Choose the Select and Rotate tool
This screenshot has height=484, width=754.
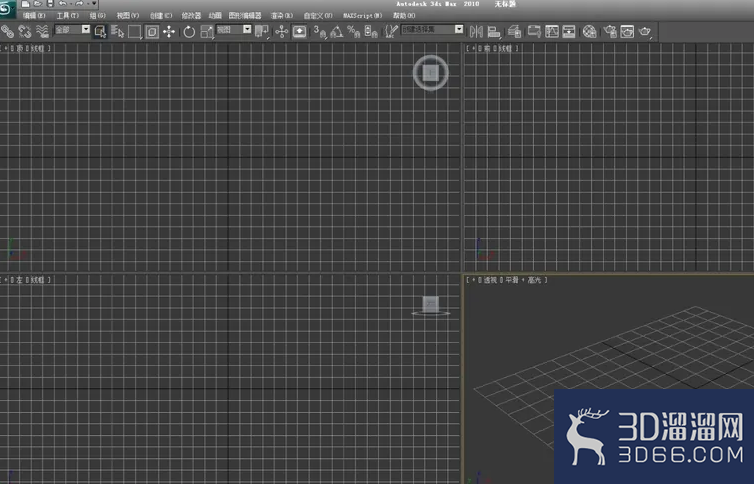189,32
